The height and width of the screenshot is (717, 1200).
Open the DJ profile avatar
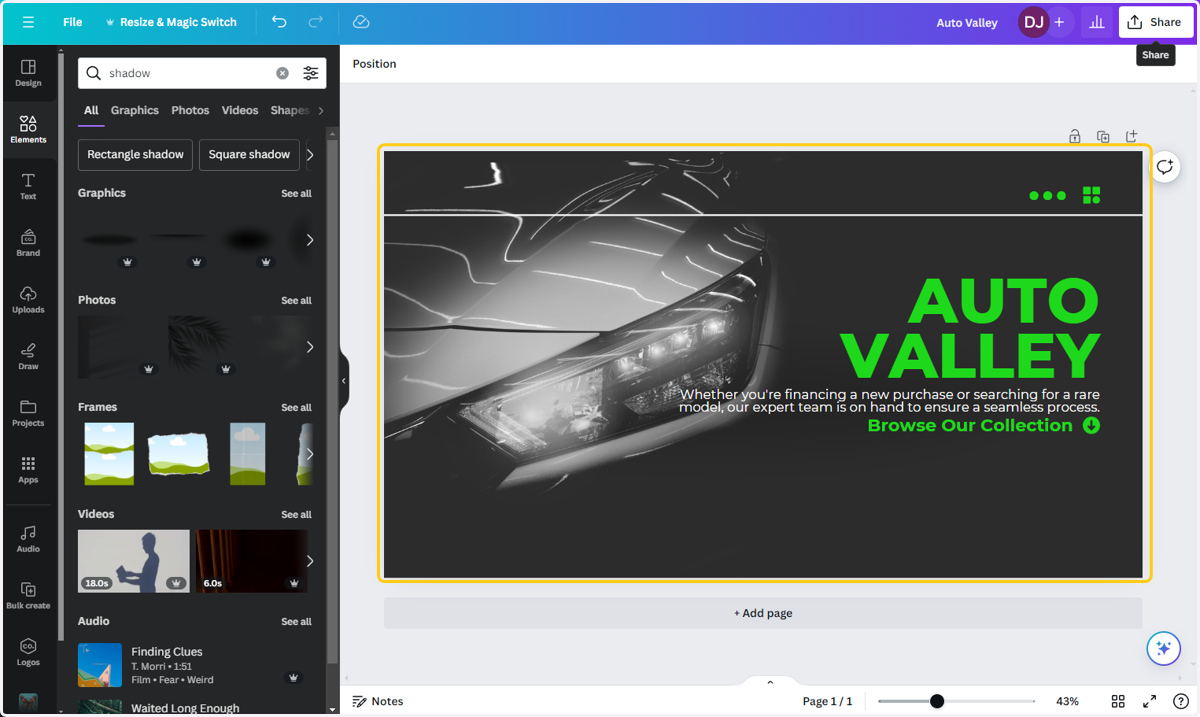(x=1033, y=22)
